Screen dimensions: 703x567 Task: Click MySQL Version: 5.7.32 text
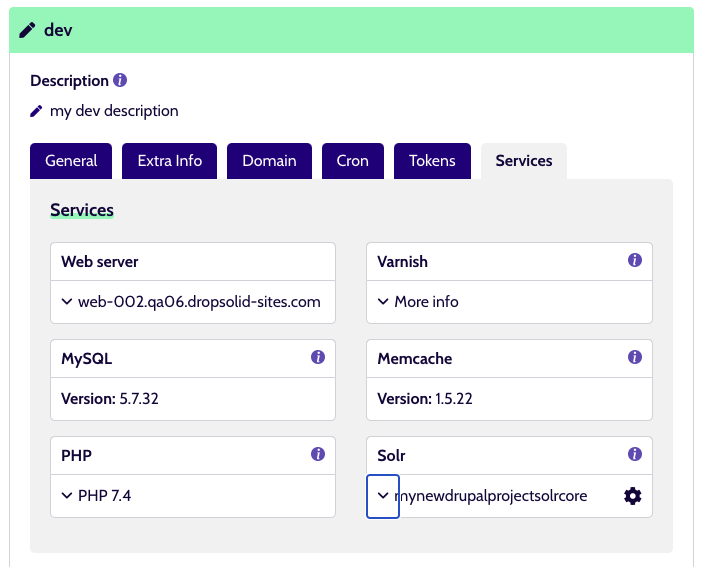110,399
